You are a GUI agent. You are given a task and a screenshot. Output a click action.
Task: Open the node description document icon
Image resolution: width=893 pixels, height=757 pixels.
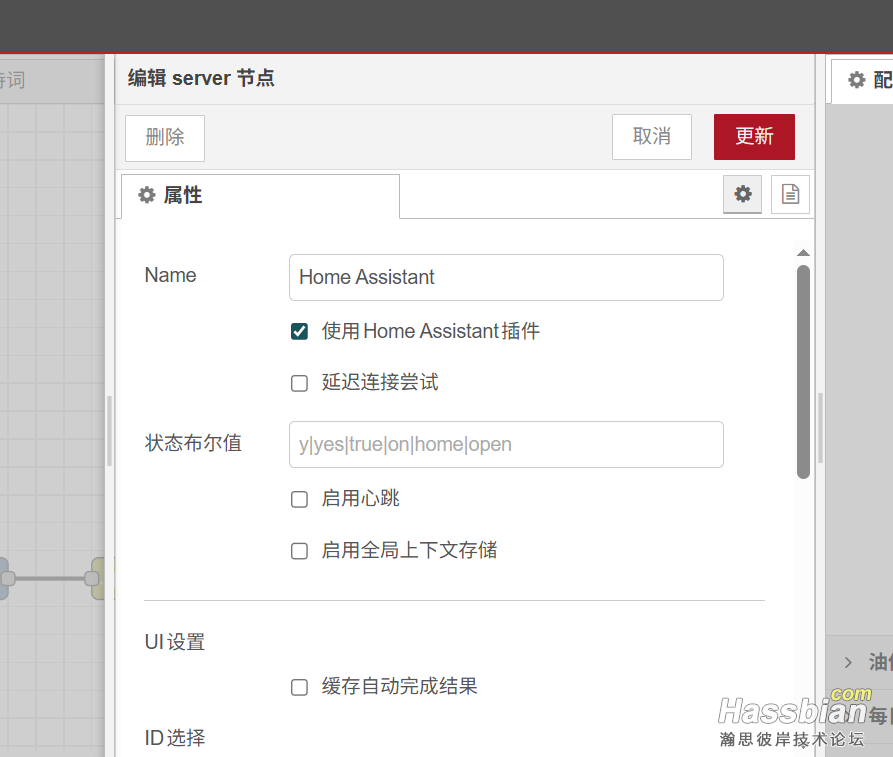[x=790, y=194]
